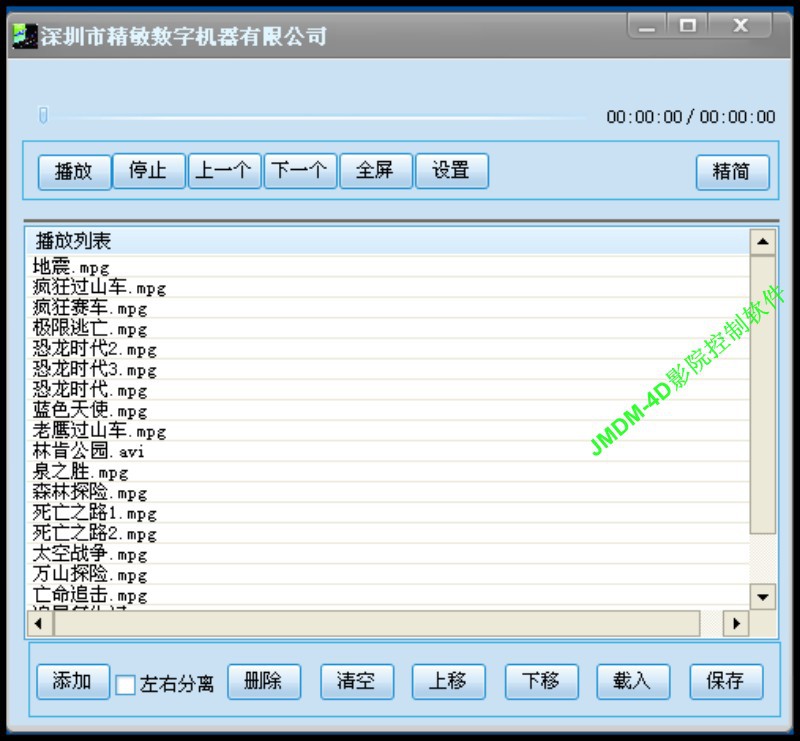This screenshot has height=741, width=800.
Task: Click 删除 to remove the selected item
Action: (264, 682)
